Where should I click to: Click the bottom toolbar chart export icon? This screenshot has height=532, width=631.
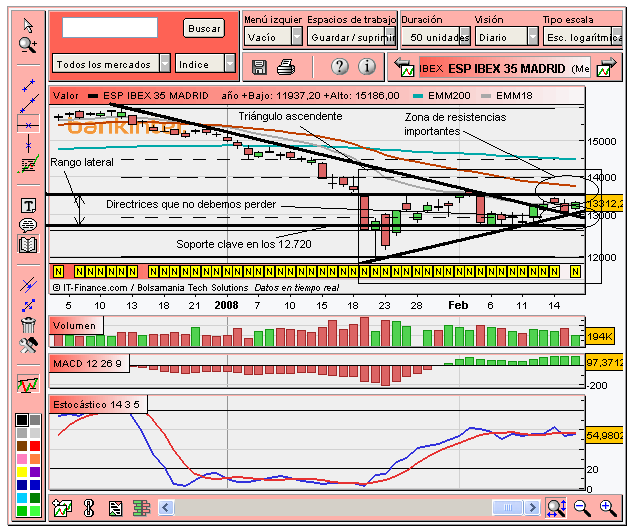coord(62,508)
